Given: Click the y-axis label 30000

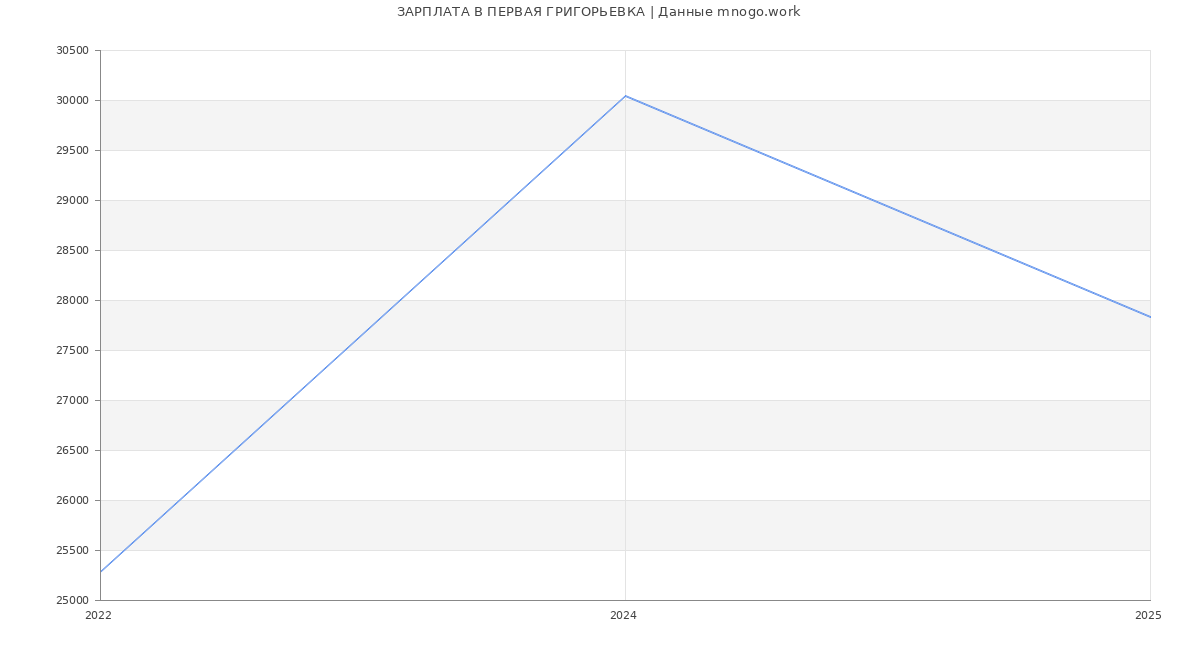Looking at the screenshot, I should pyautogui.click(x=72, y=101).
